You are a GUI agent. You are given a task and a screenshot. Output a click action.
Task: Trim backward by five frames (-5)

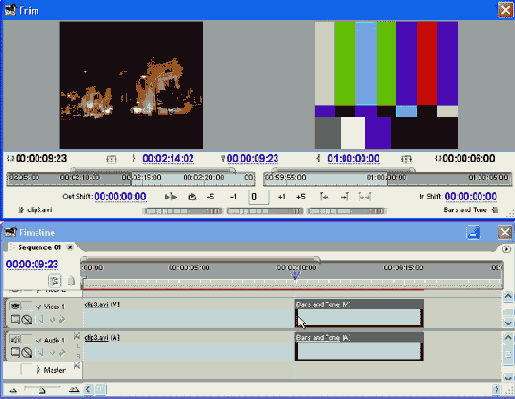tap(210, 197)
